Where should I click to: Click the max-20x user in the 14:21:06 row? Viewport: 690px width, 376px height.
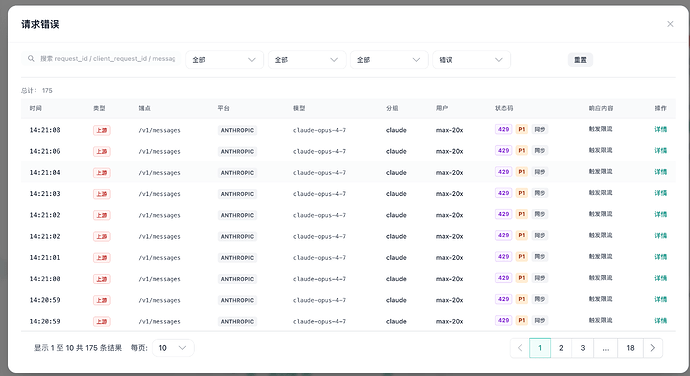pyautogui.click(x=449, y=151)
